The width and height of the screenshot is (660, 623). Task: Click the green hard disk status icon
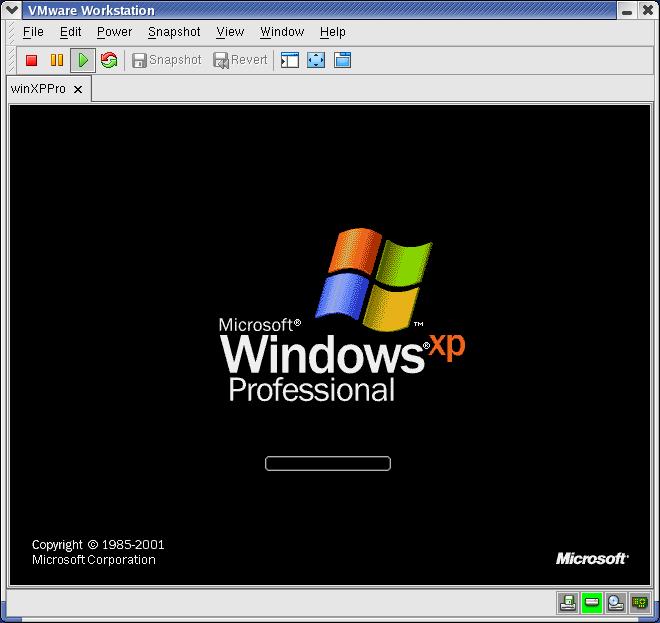(x=591, y=602)
